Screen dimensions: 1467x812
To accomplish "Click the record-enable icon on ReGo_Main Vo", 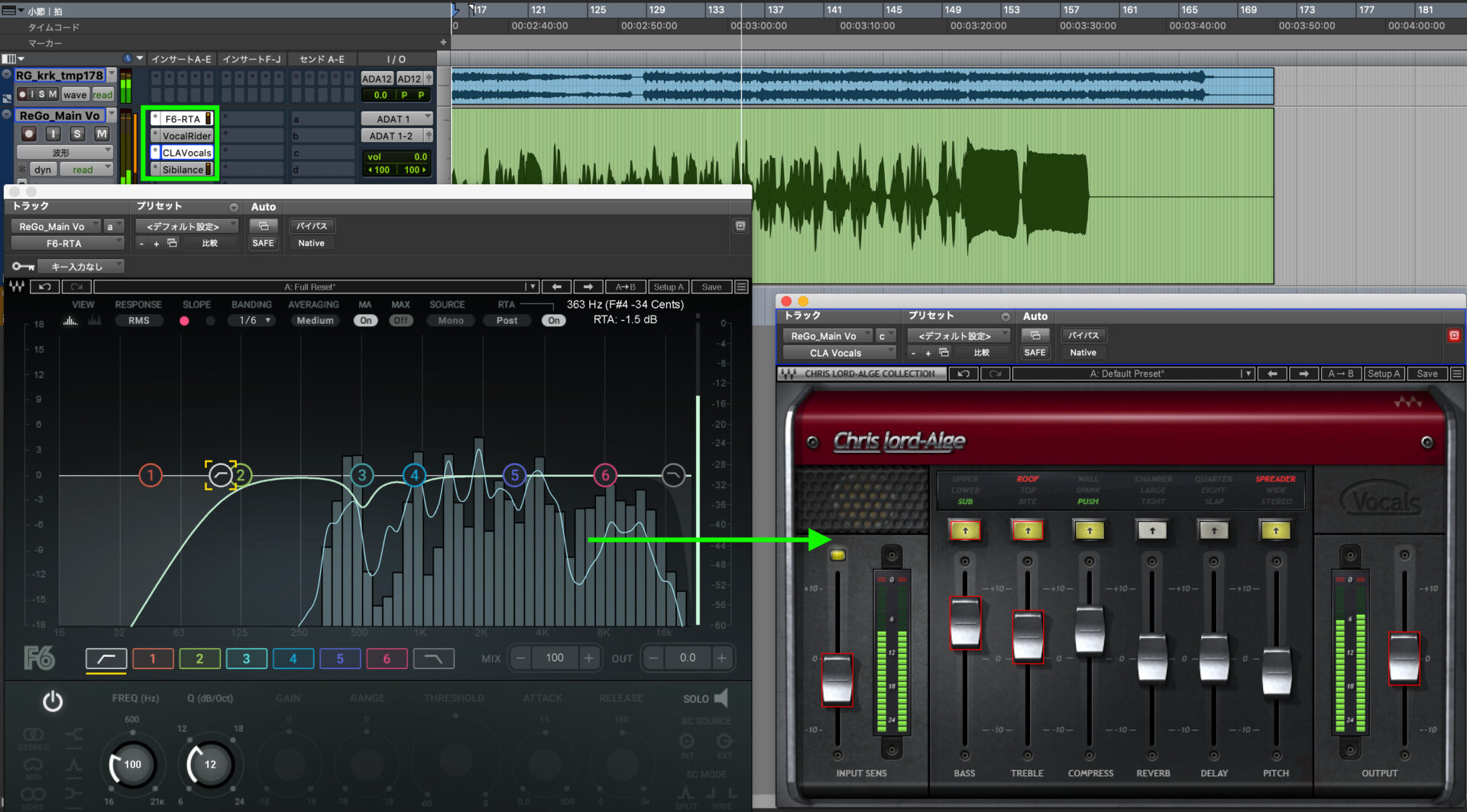I will 28,133.
